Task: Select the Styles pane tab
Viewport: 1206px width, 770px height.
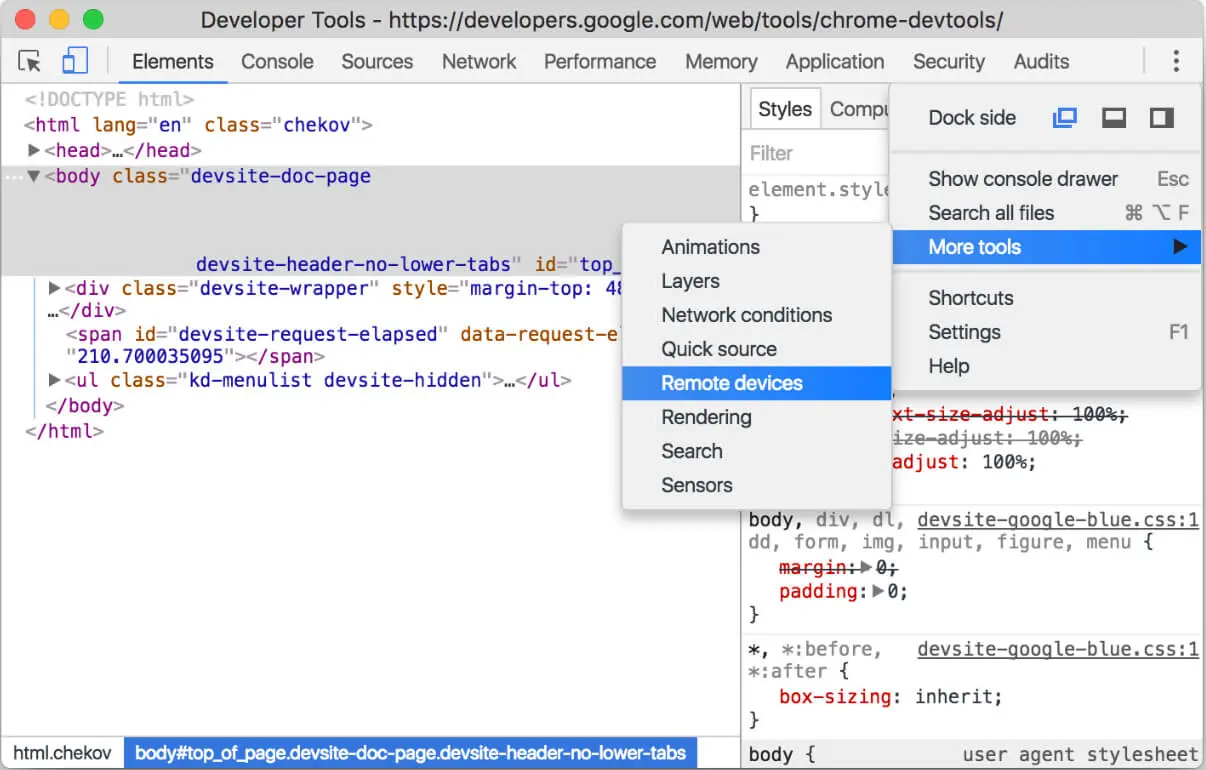Action: click(x=785, y=109)
